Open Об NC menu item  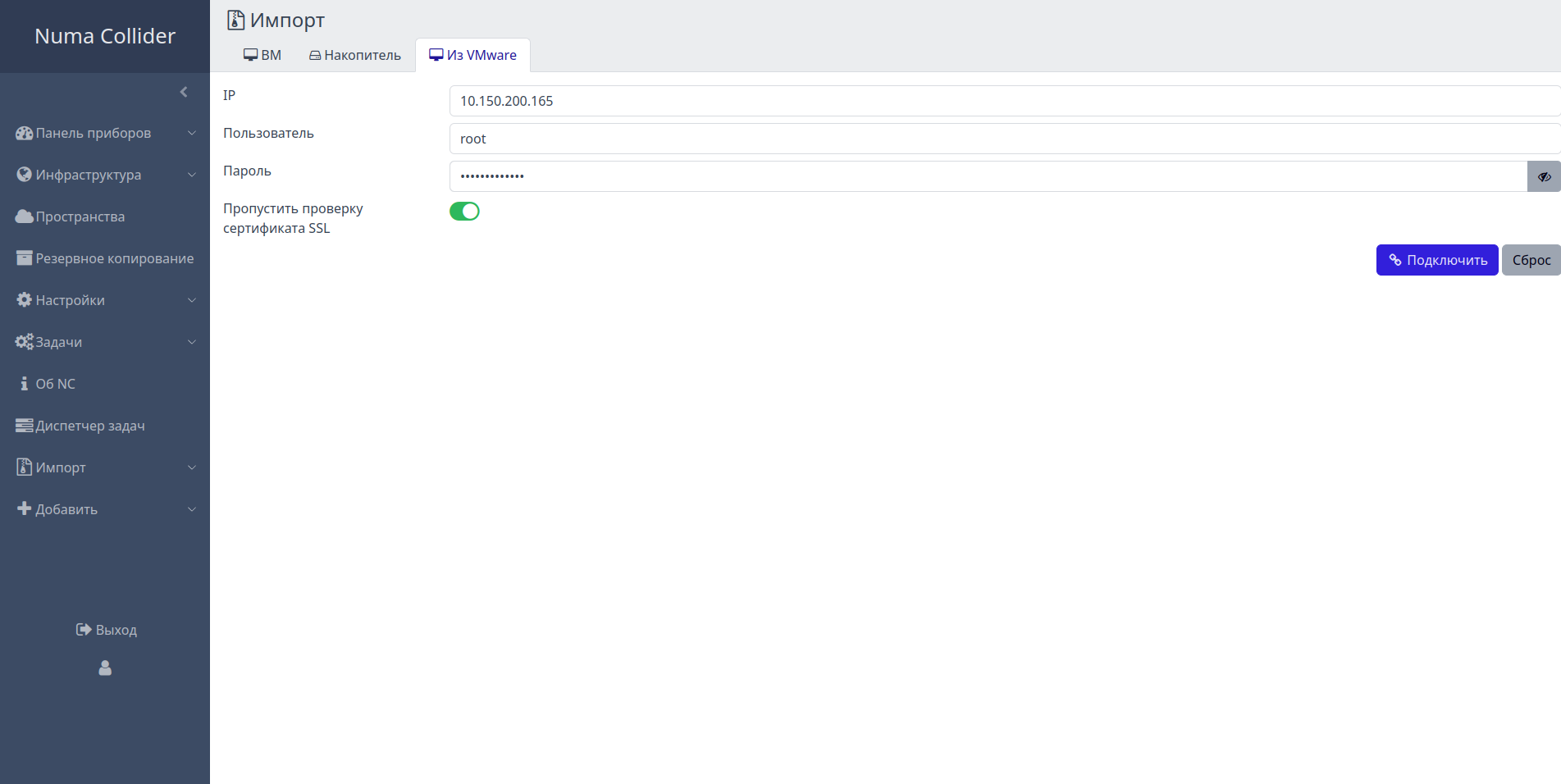pos(105,384)
